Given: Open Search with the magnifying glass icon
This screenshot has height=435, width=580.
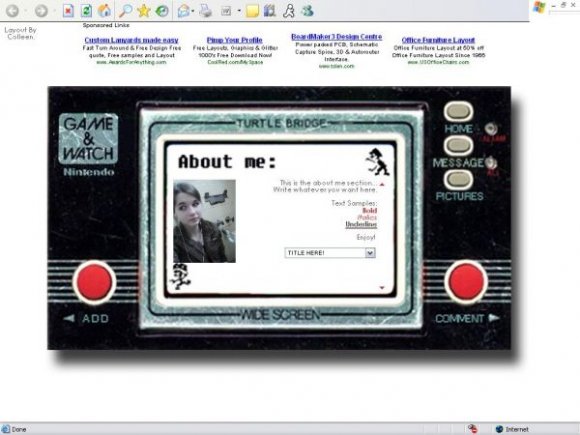Looking at the screenshot, I should 126,11.
